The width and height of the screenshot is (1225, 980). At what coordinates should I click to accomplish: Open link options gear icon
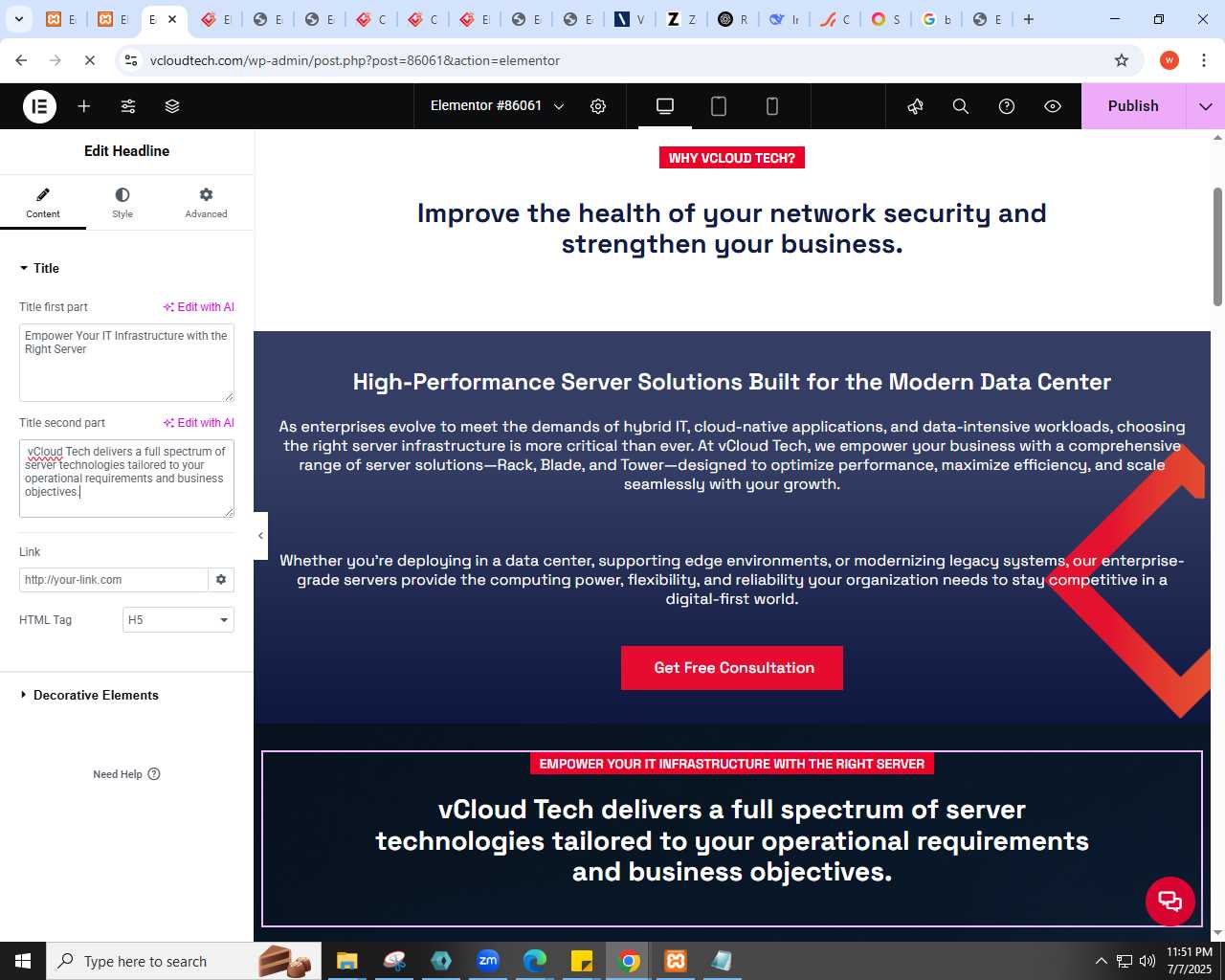click(x=221, y=580)
